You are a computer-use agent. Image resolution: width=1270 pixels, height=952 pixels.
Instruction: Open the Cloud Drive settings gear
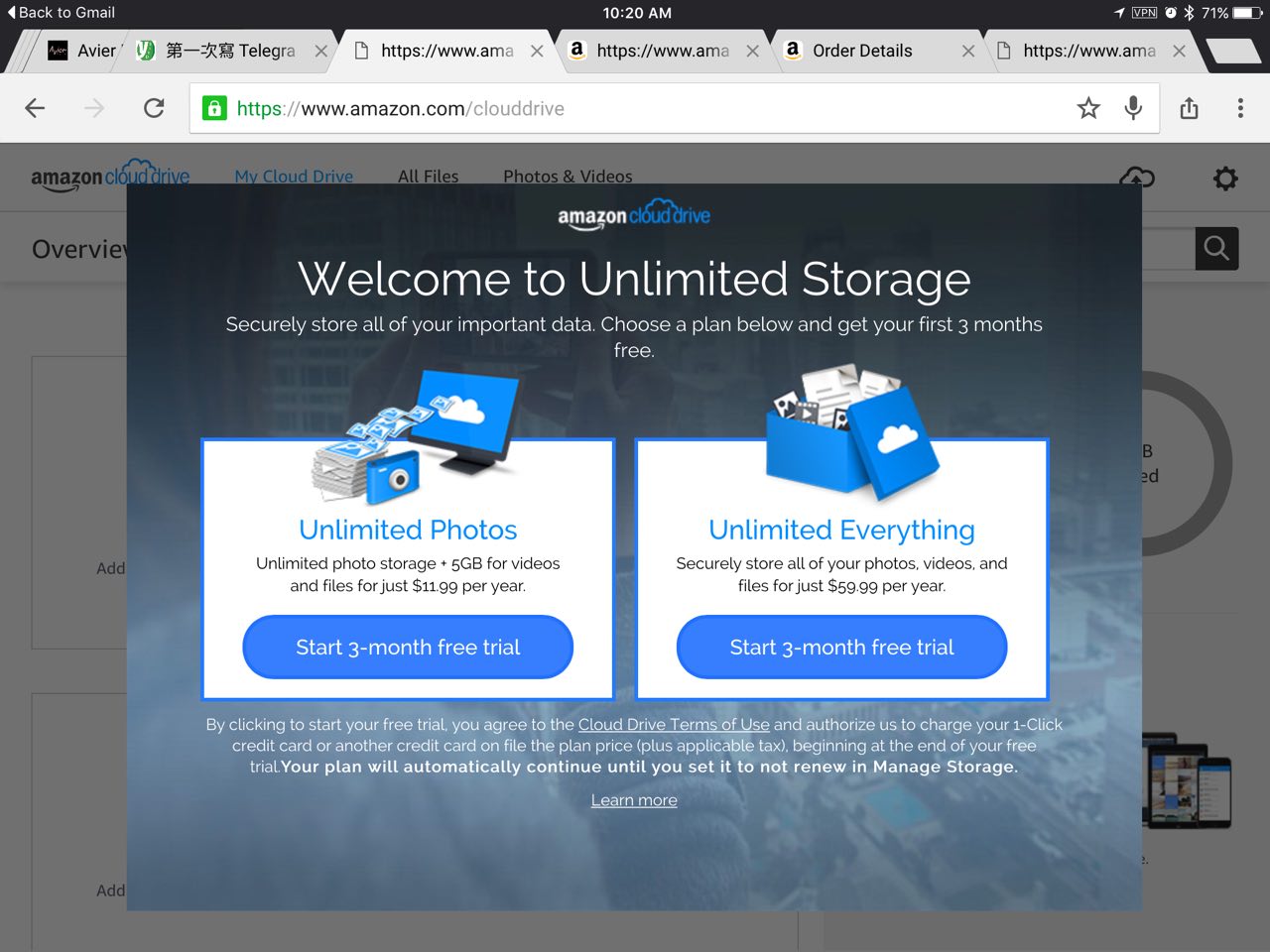click(x=1225, y=178)
